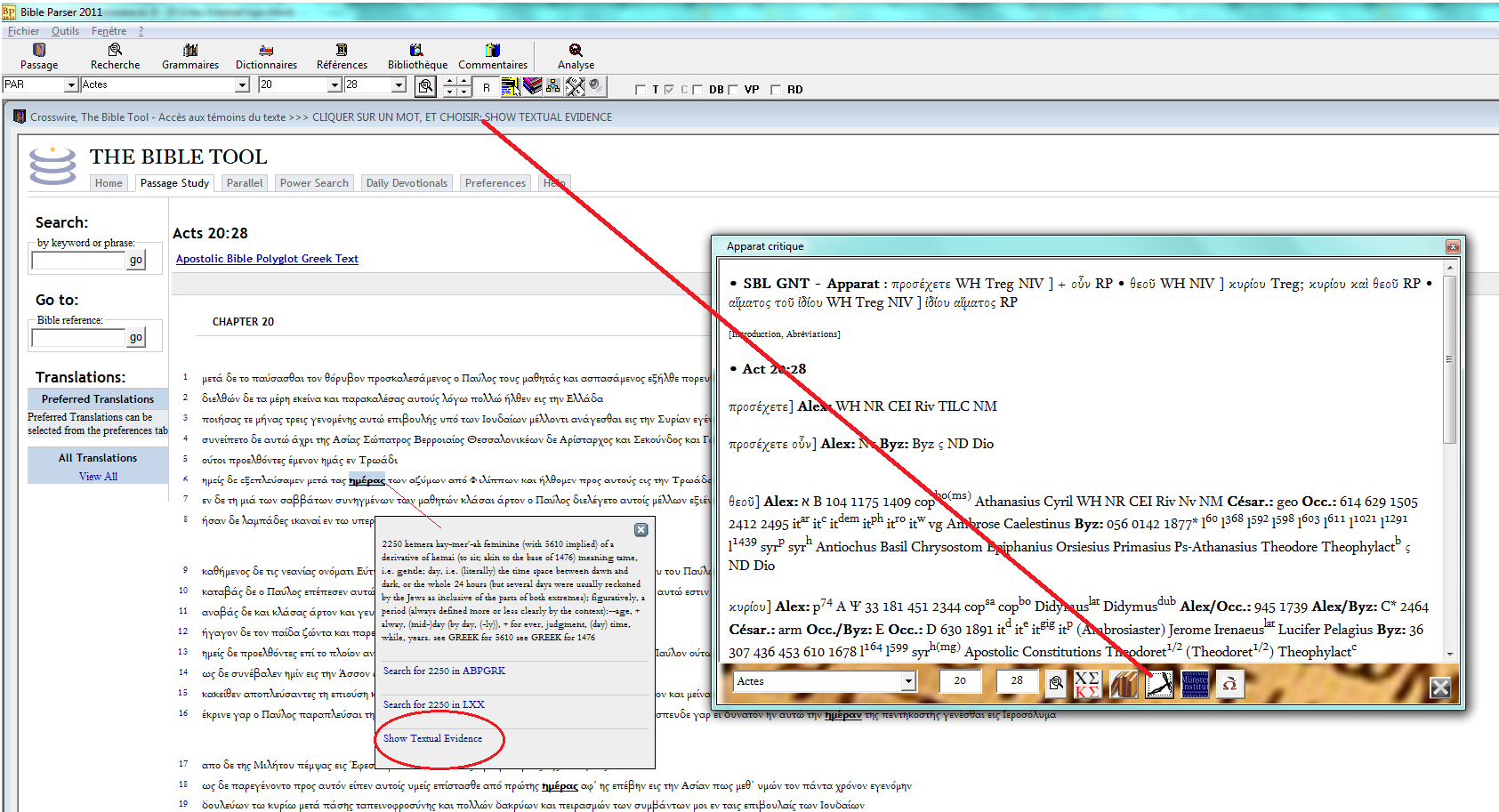Click the brown books icon in Apparat critique
Screen dimensions: 1499x812
(x=1124, y=683)
